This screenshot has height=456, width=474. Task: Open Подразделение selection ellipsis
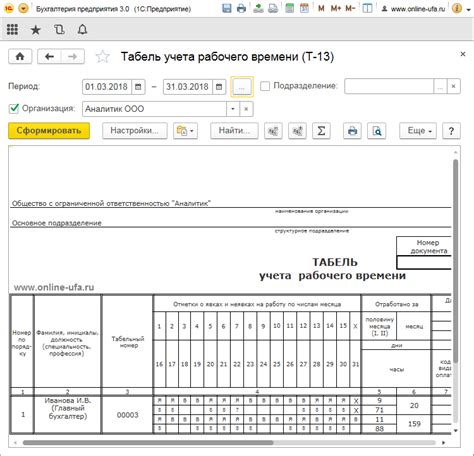point(440,86)
